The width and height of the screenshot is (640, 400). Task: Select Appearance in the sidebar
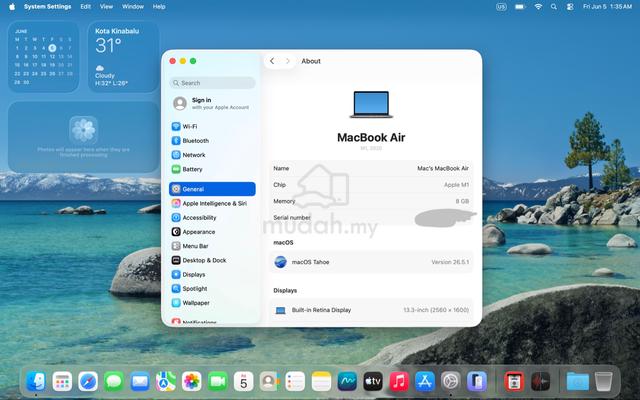click(212, 232)
